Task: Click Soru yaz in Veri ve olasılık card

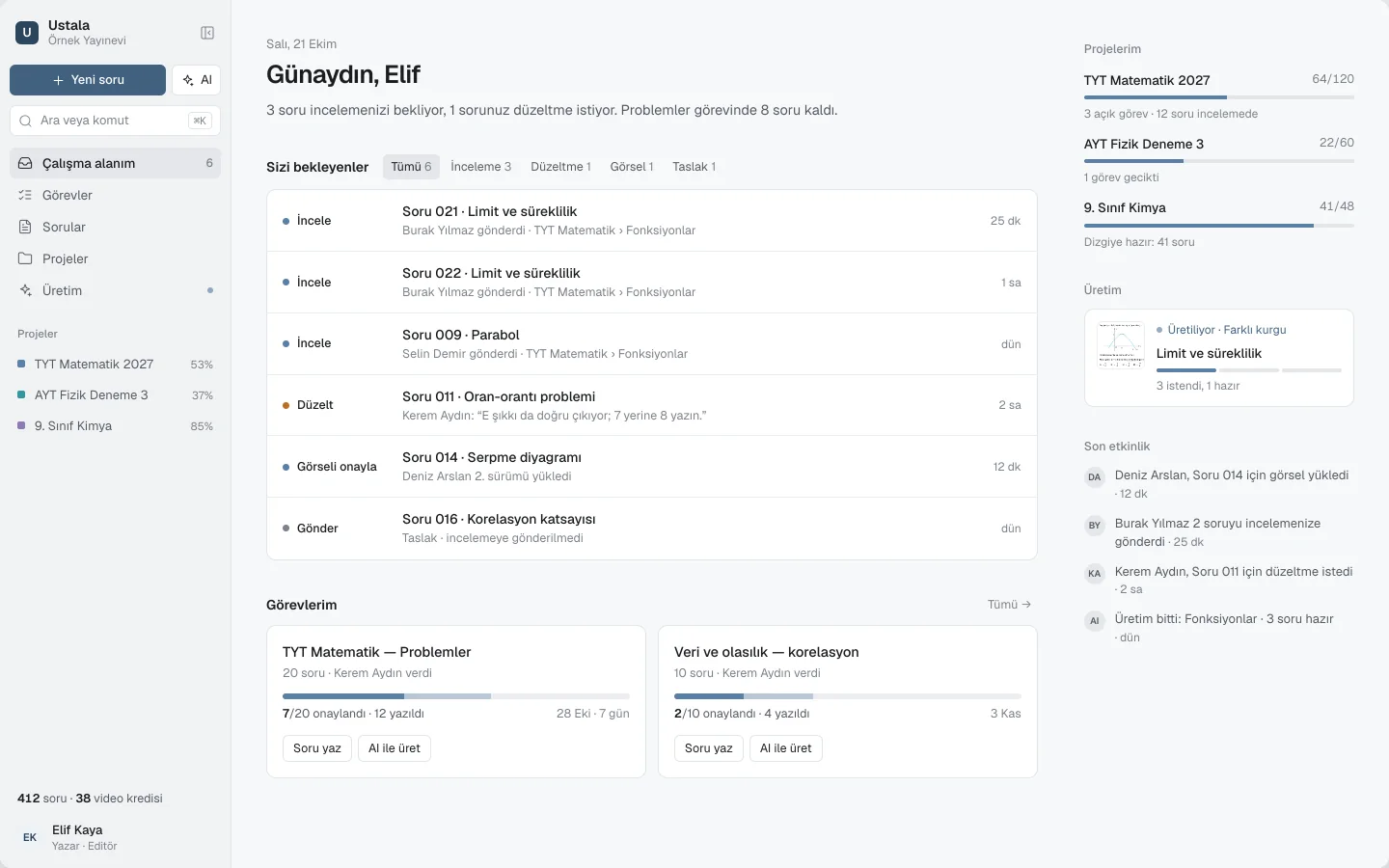Action: [709, 748]
